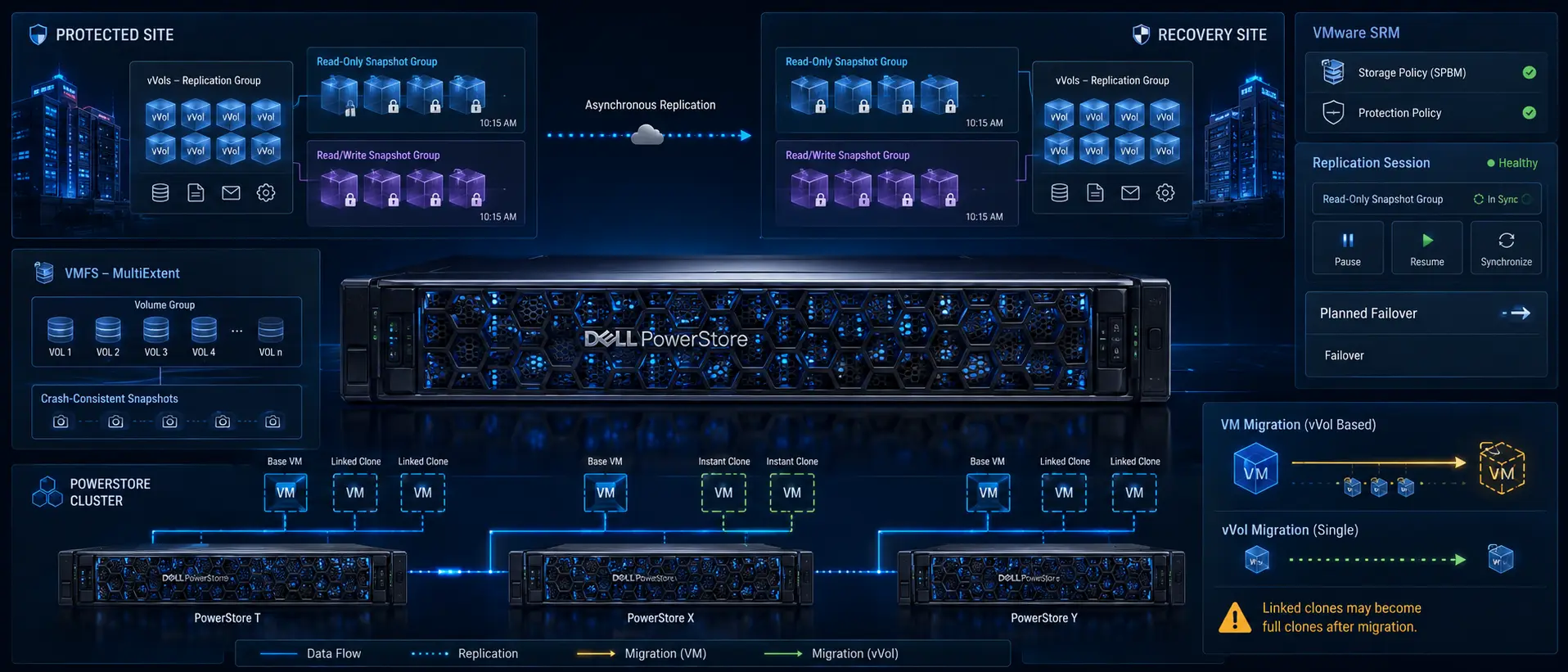
Task: Click the yellow warning triangle icon
Action: [1235, 618]
